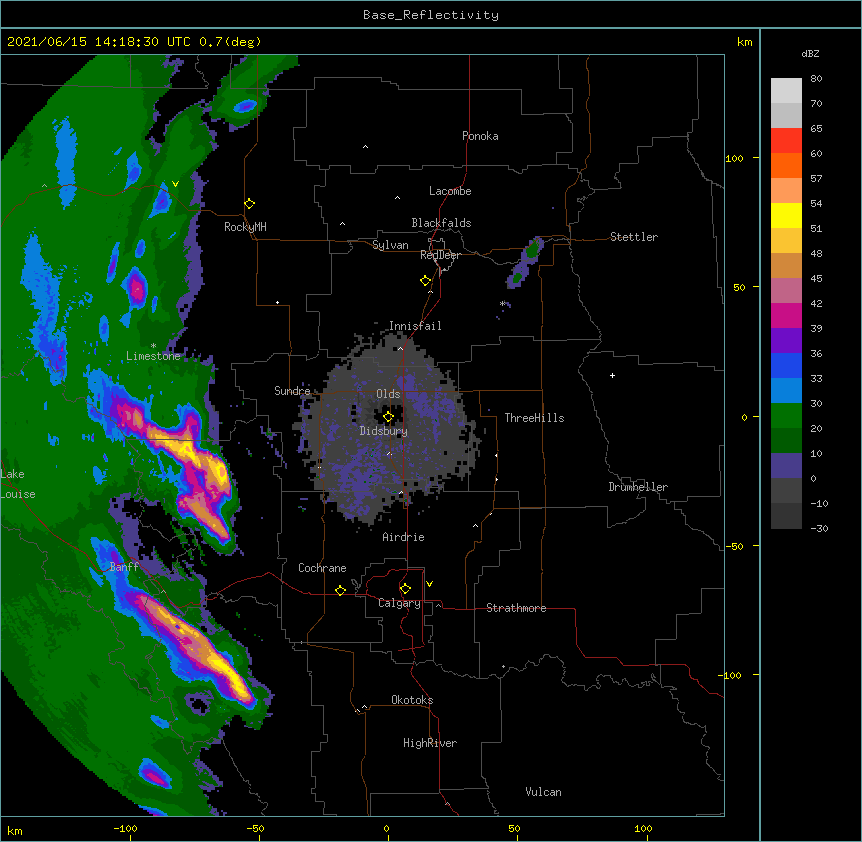Click the -100 tick label on the horizontal axis

(125, 828)
